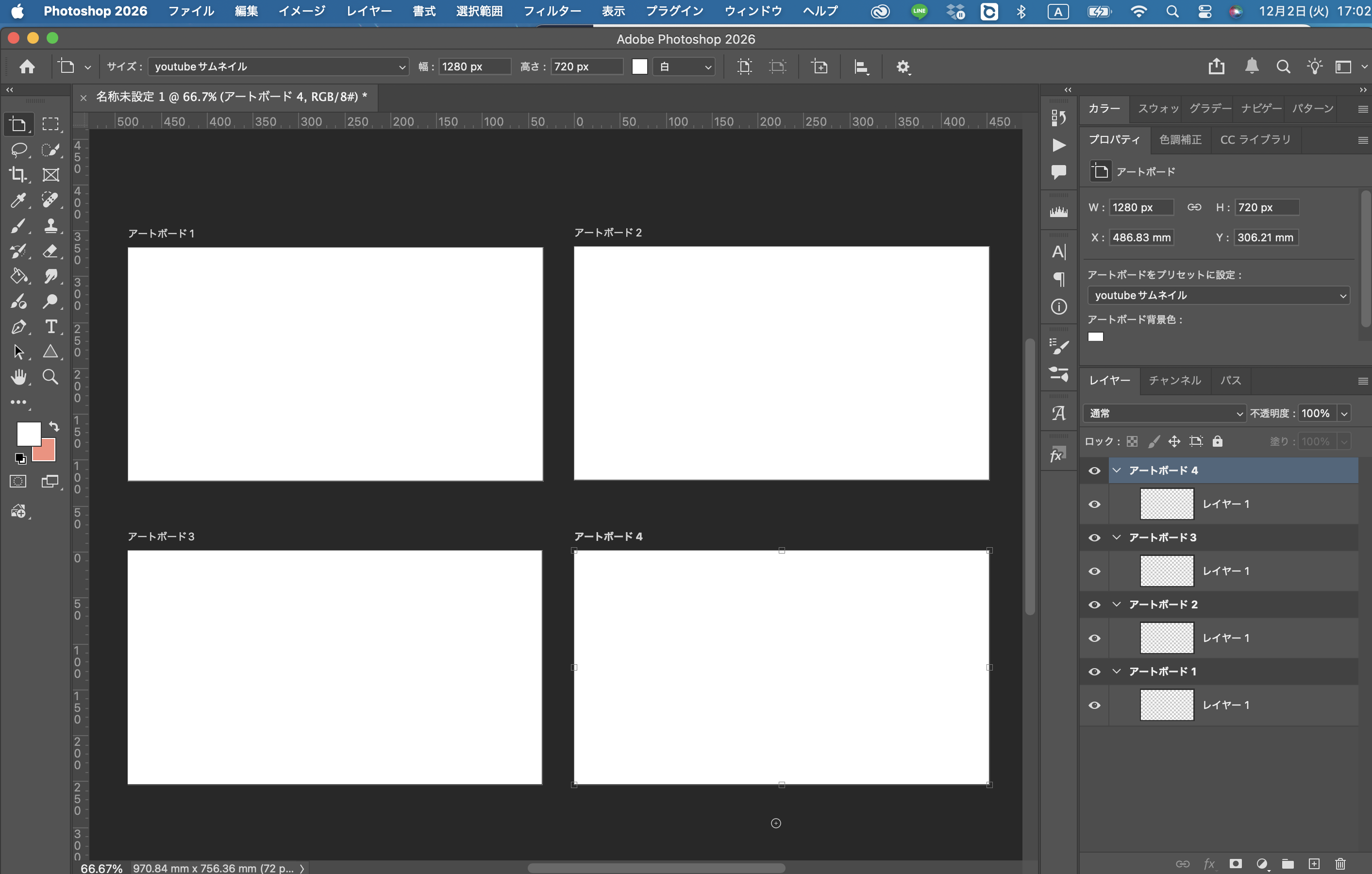Select the Crop tool
This screenshot has width=1372, height=874.
[18, 175]
